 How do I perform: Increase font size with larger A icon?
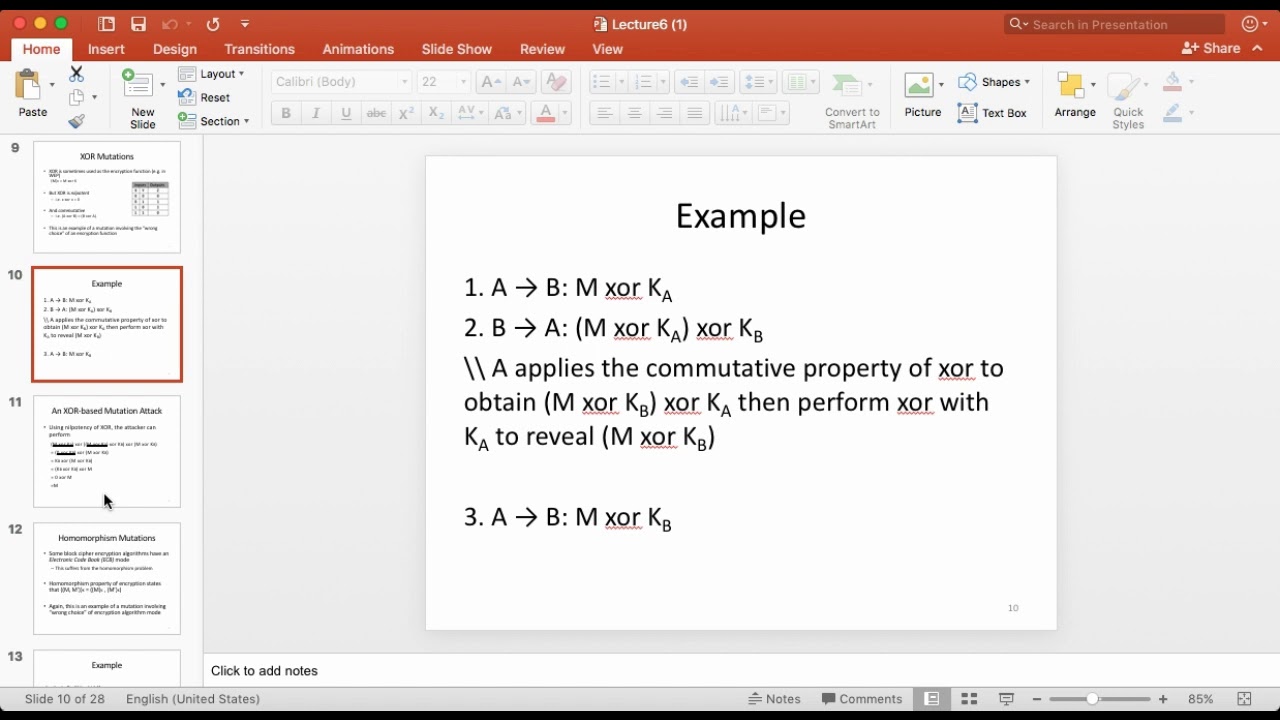(490, 82)
